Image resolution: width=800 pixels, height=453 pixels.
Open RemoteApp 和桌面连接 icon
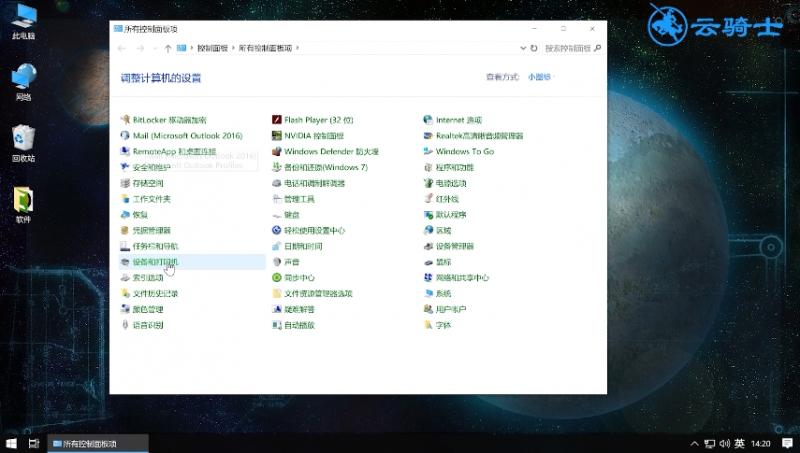[x=125, y=152]
